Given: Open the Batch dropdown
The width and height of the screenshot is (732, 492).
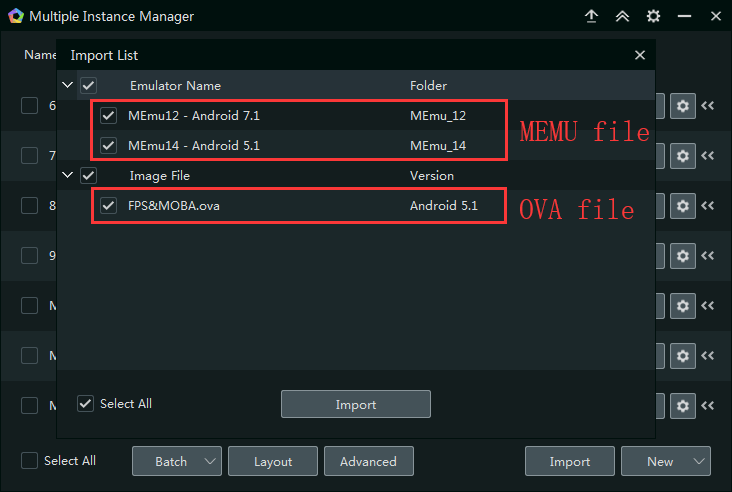Looking at the screenshot, I should 177,461.
